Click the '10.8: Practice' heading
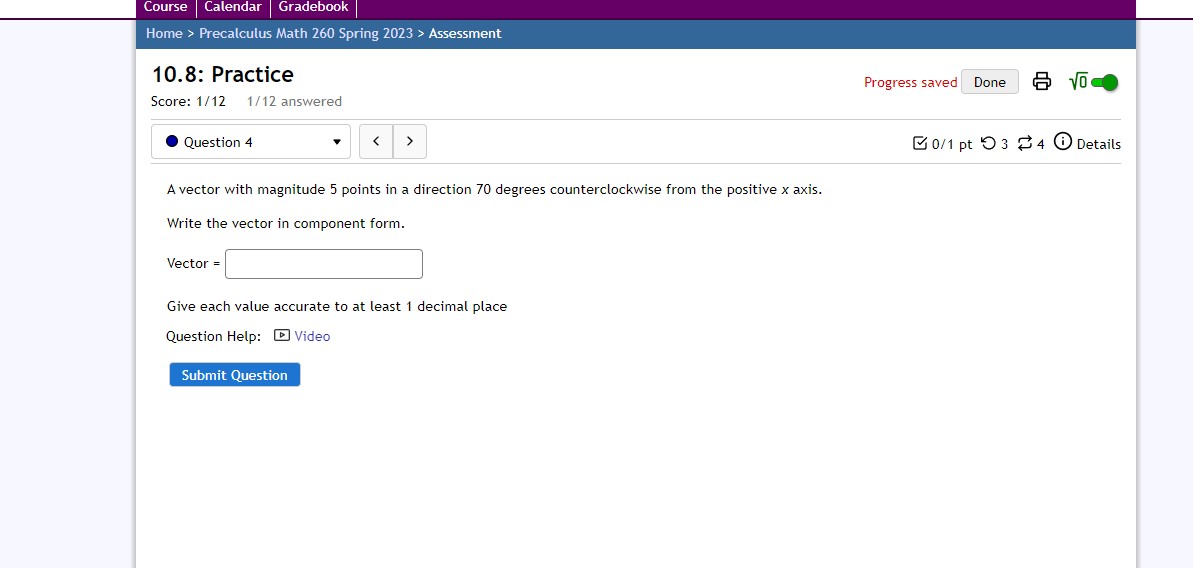1193x568 pixels. coord(223,75)
